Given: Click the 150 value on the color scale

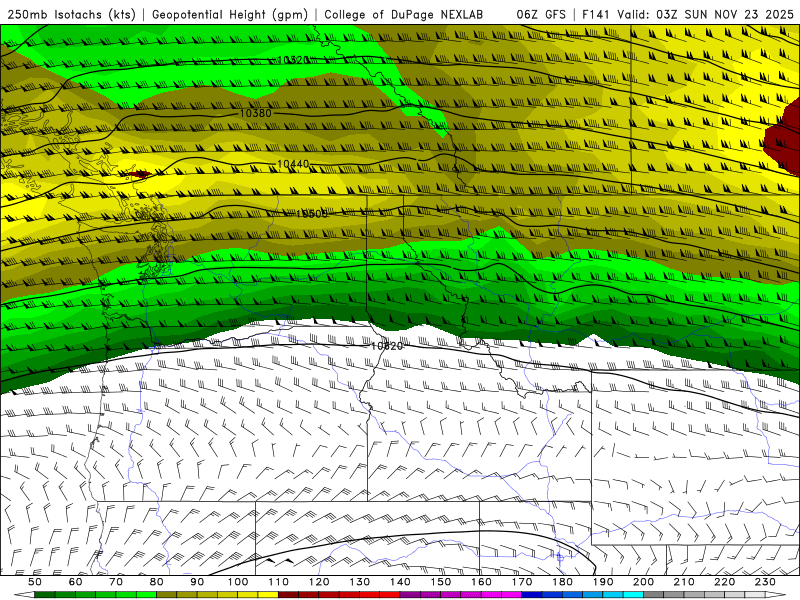Looking at the screenshot, I should pos(441,582).
